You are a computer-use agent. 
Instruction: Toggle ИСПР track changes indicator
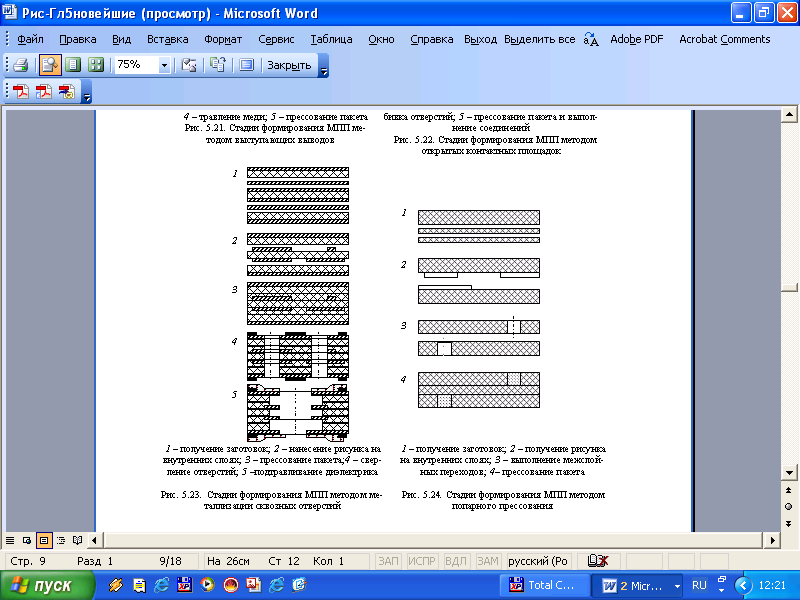click(x=421, y=561)
